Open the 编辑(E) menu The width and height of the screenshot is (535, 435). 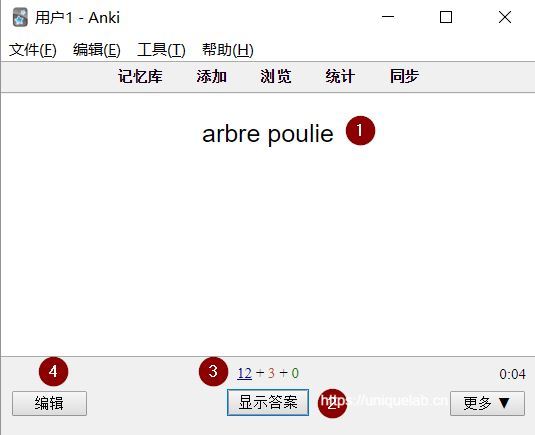click(x=97, y=50)
